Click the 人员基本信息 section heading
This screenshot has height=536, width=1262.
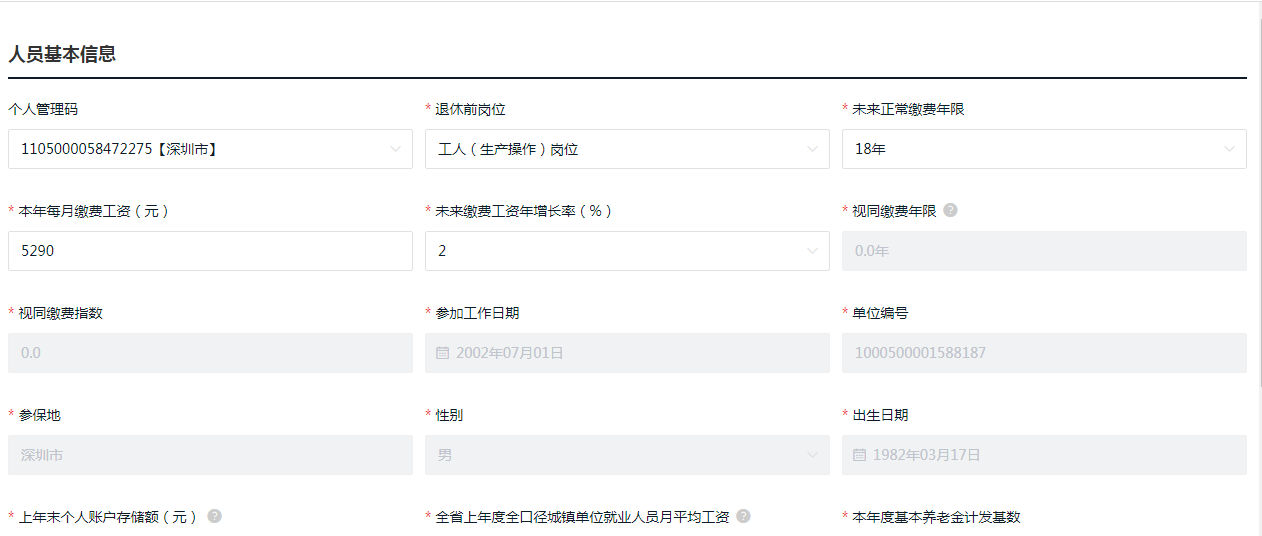point(62,54)
